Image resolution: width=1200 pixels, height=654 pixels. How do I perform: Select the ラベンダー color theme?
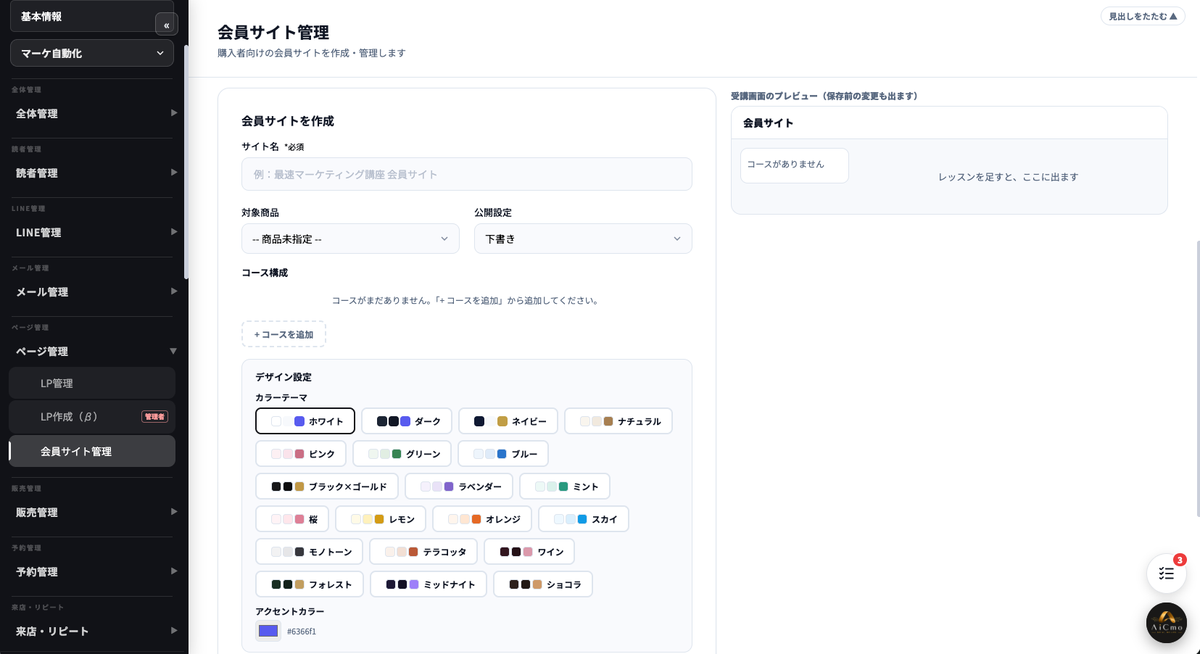[458, 486]
